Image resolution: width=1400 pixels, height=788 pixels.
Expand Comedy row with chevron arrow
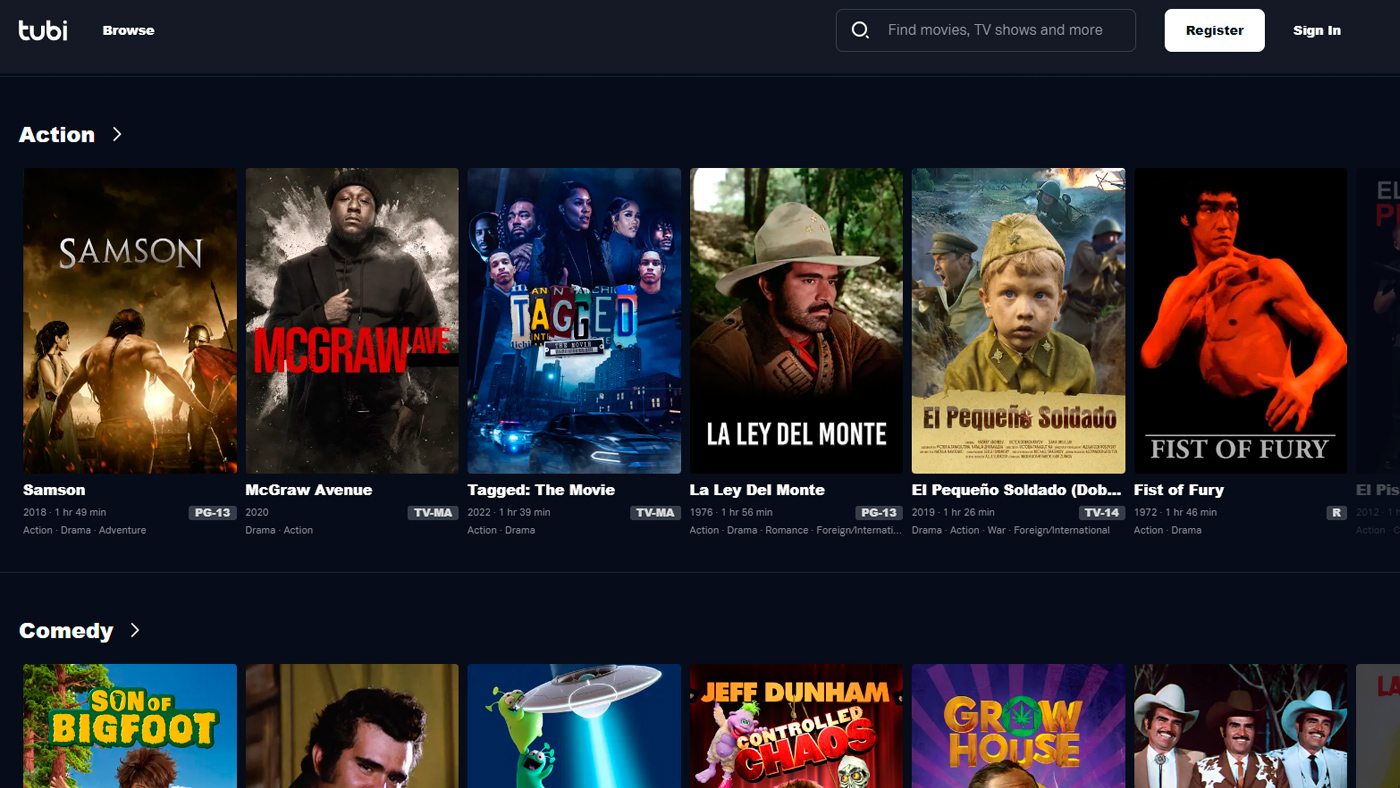[135, 630]
